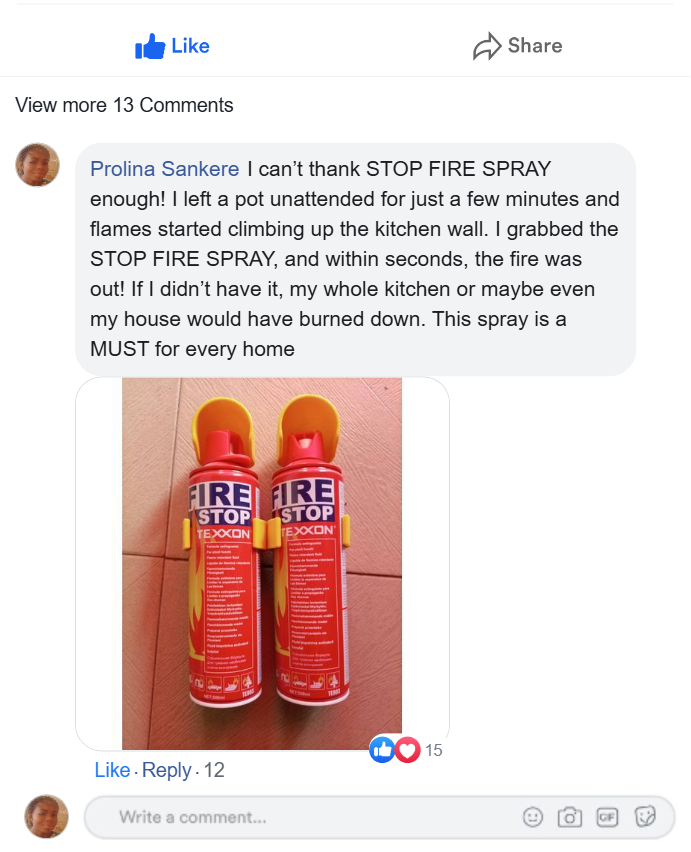Click the avatar beside the comment box
Viewport: 691px width, 852px height.
tap(47, 817)
